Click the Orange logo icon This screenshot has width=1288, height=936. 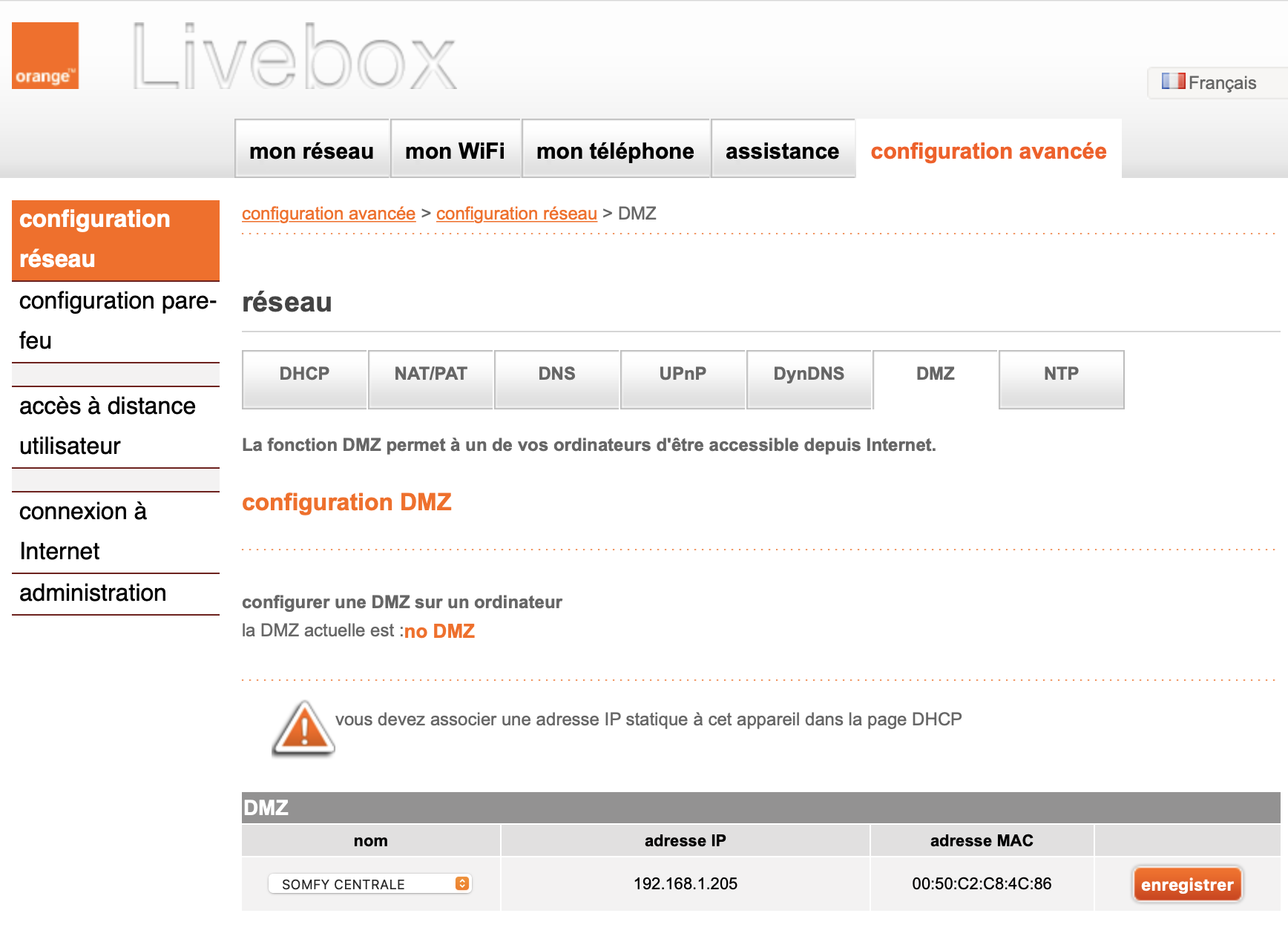click(x=45, y=56)
